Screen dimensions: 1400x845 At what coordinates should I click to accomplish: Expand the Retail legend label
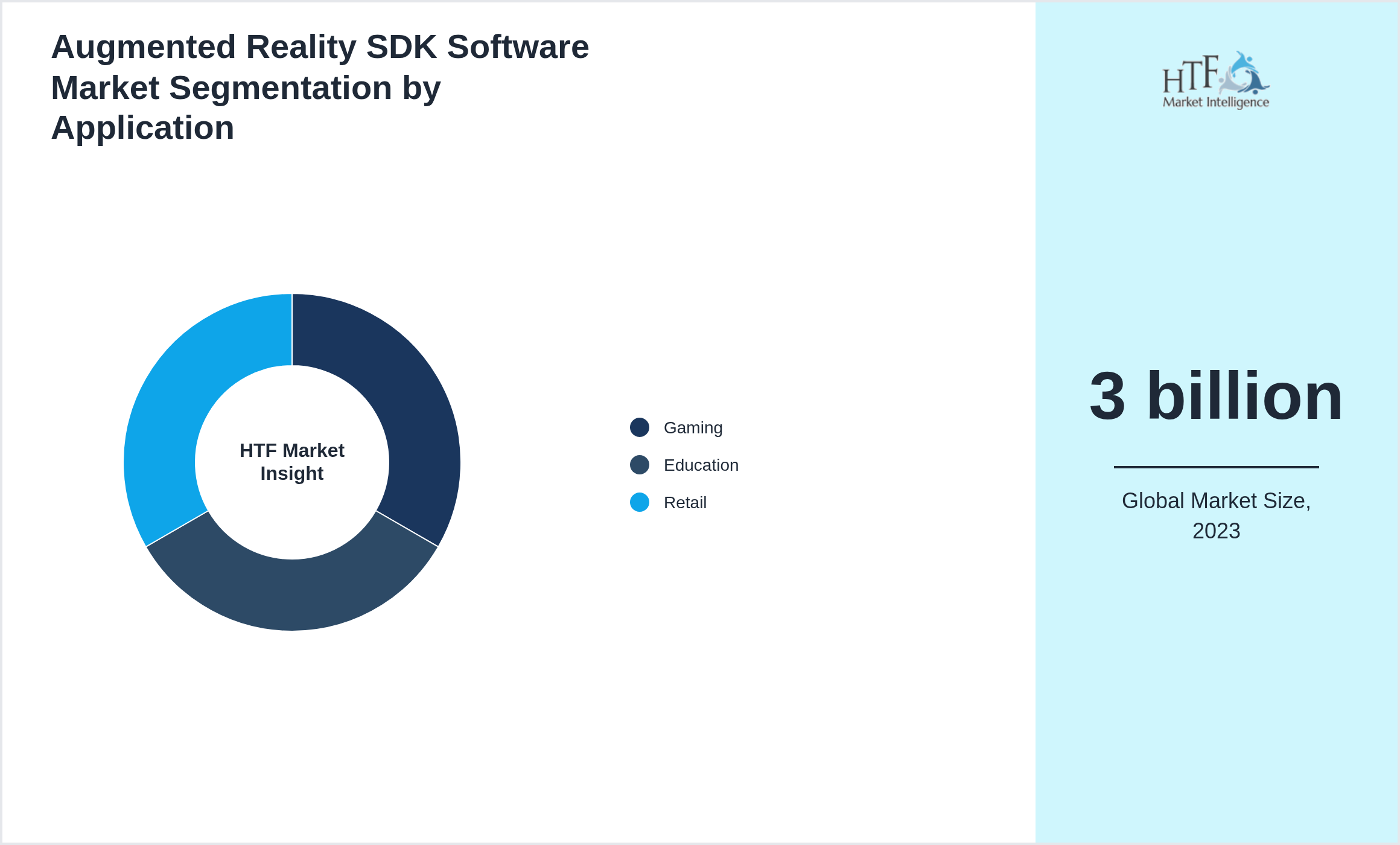tap(686, 502)
